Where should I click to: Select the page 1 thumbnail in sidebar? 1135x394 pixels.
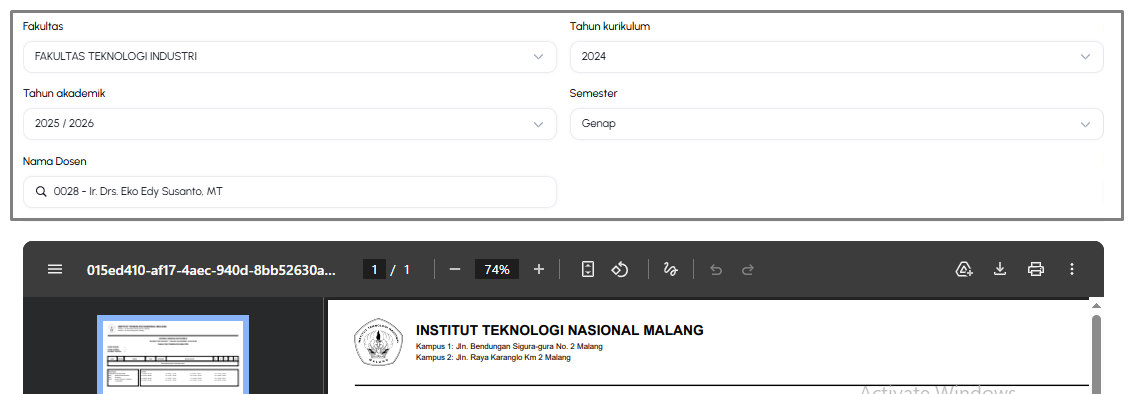tap(173, 355)
